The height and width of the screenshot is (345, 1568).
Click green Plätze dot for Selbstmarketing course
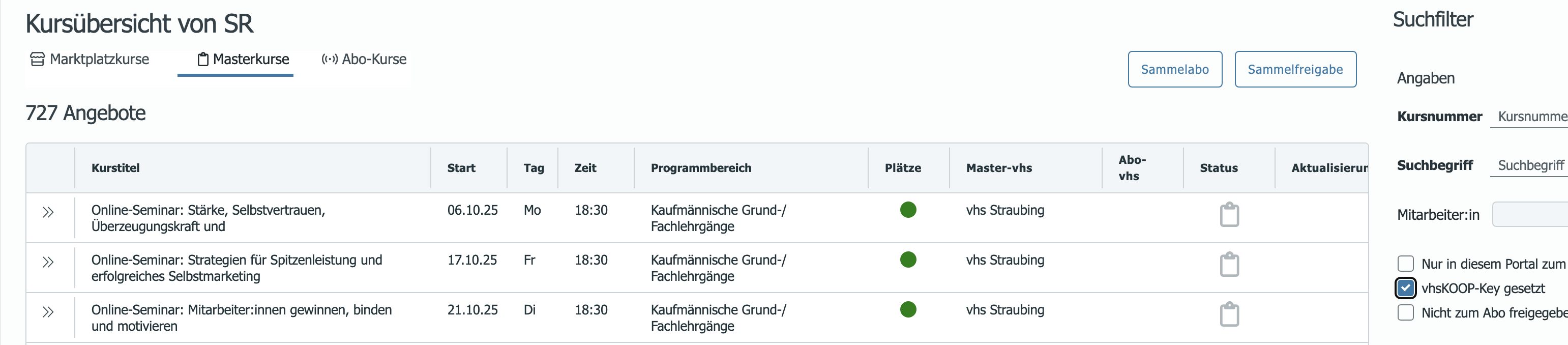click(907, 260)
